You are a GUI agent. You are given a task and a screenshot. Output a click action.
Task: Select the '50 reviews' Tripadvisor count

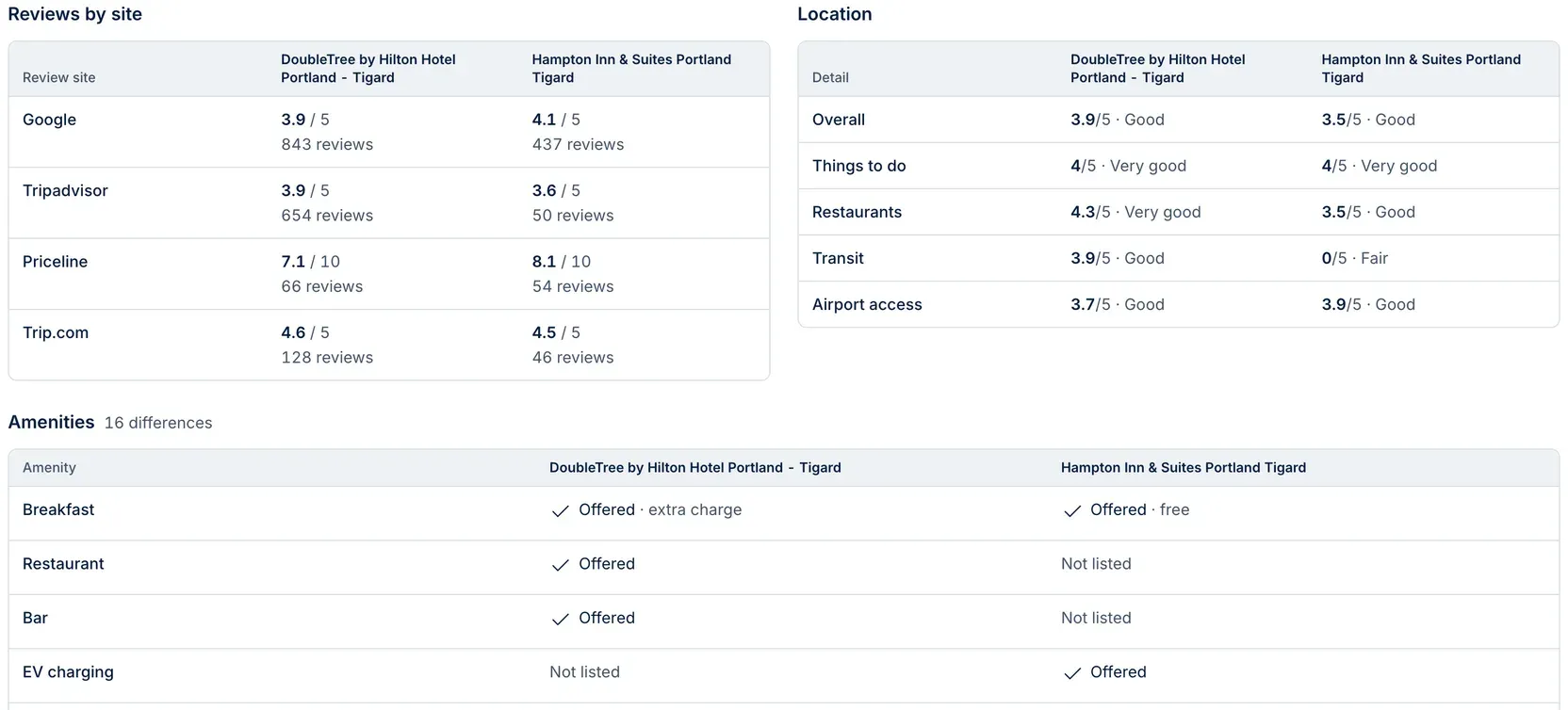coord(573,216)
